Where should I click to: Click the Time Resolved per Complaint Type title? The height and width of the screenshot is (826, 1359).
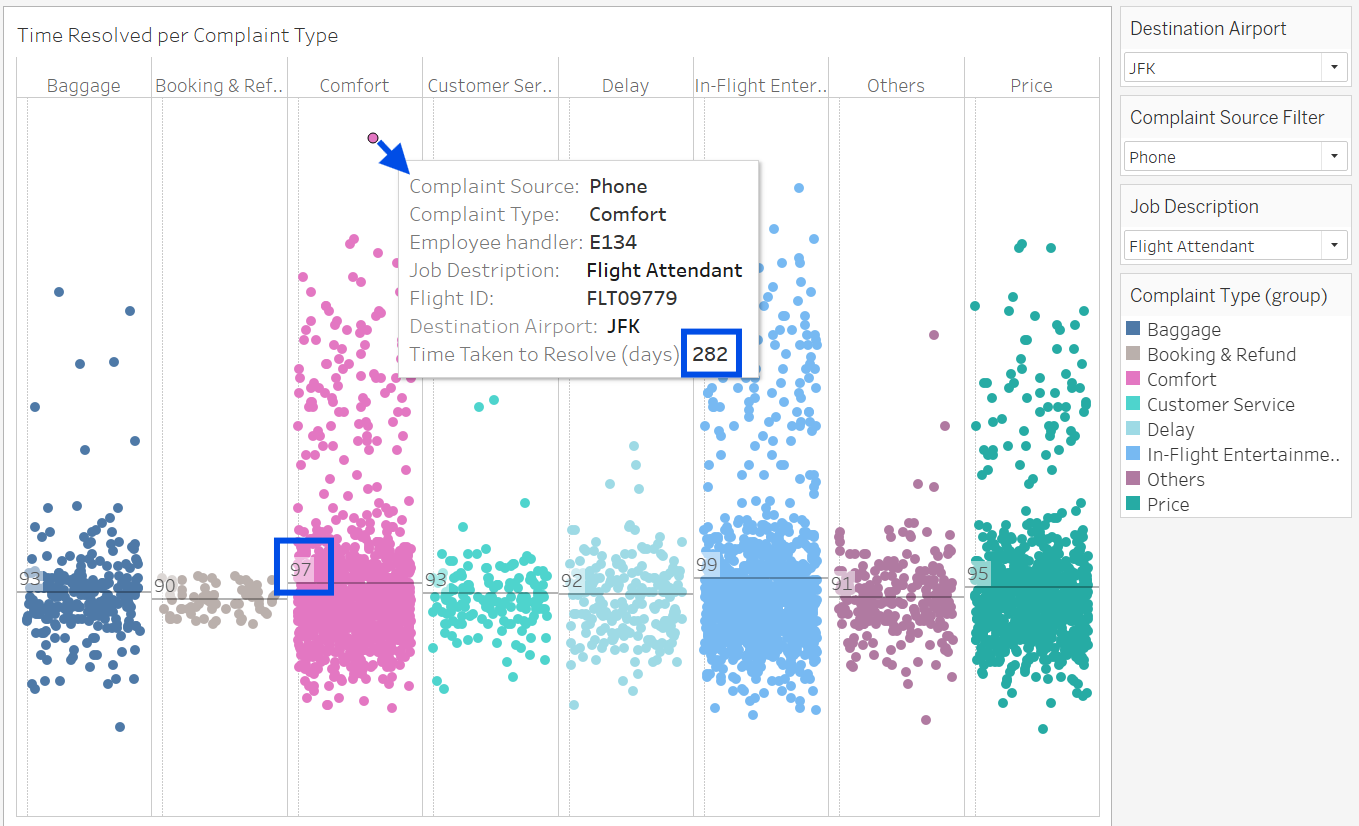[x=178, y=36]
